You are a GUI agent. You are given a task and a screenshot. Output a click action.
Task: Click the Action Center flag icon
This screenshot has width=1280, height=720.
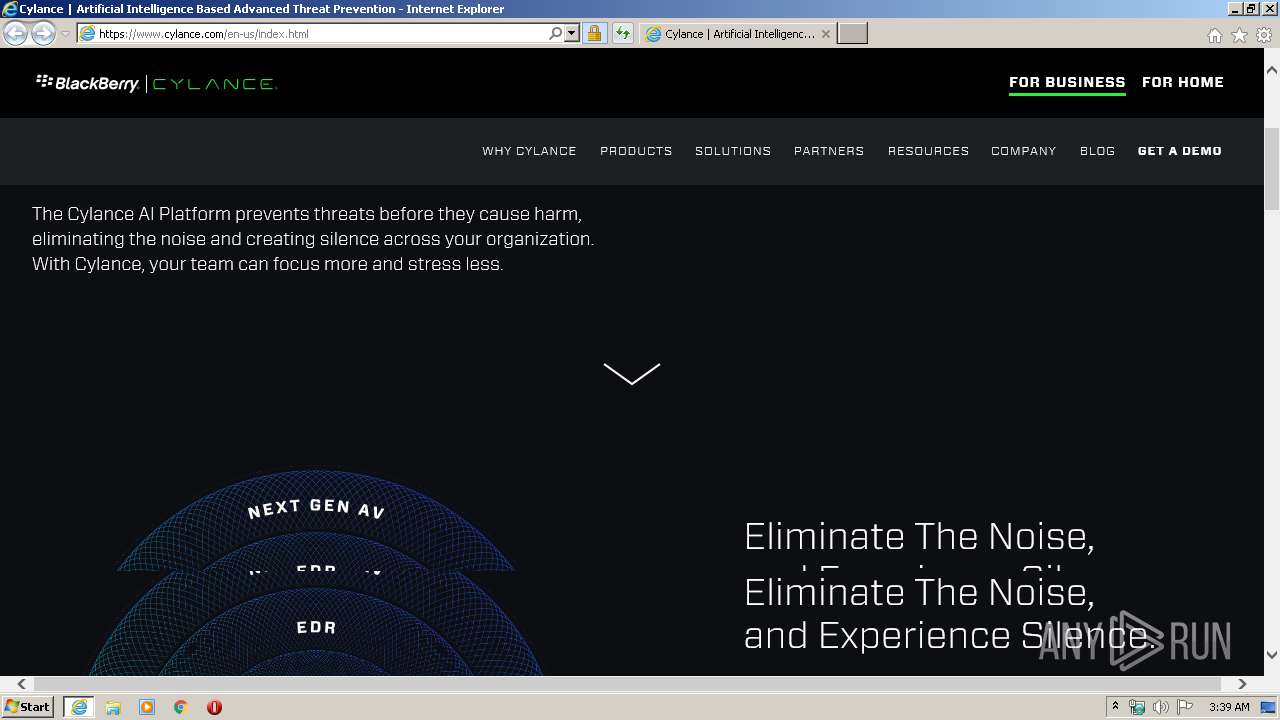1185,707
